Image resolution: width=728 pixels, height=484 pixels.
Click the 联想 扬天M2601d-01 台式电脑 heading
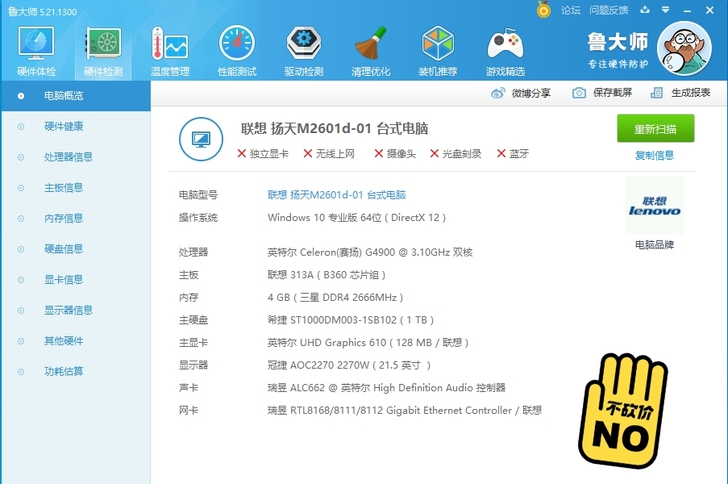coord(334,129)
